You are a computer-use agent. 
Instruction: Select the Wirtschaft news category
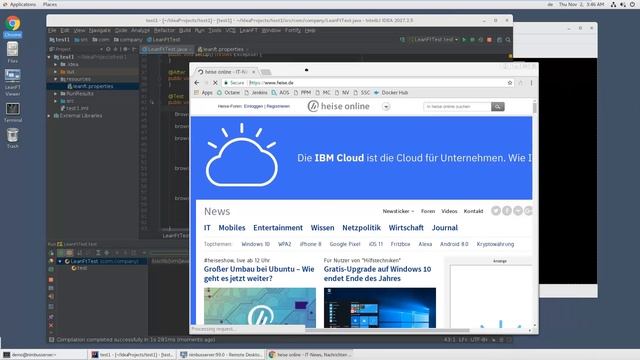coord(406,228)
